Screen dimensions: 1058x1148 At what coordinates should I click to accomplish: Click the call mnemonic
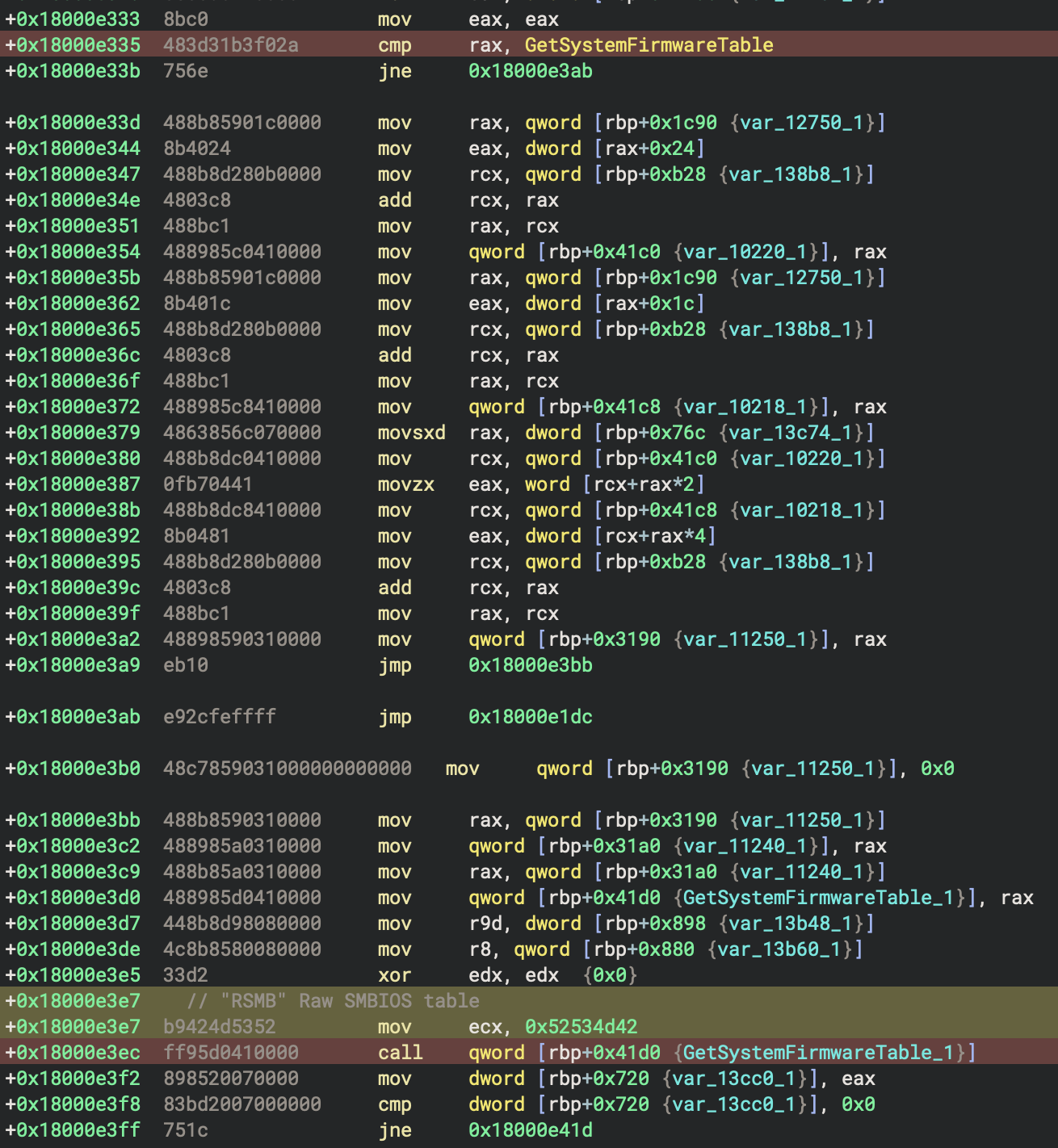click(400, 1052)
